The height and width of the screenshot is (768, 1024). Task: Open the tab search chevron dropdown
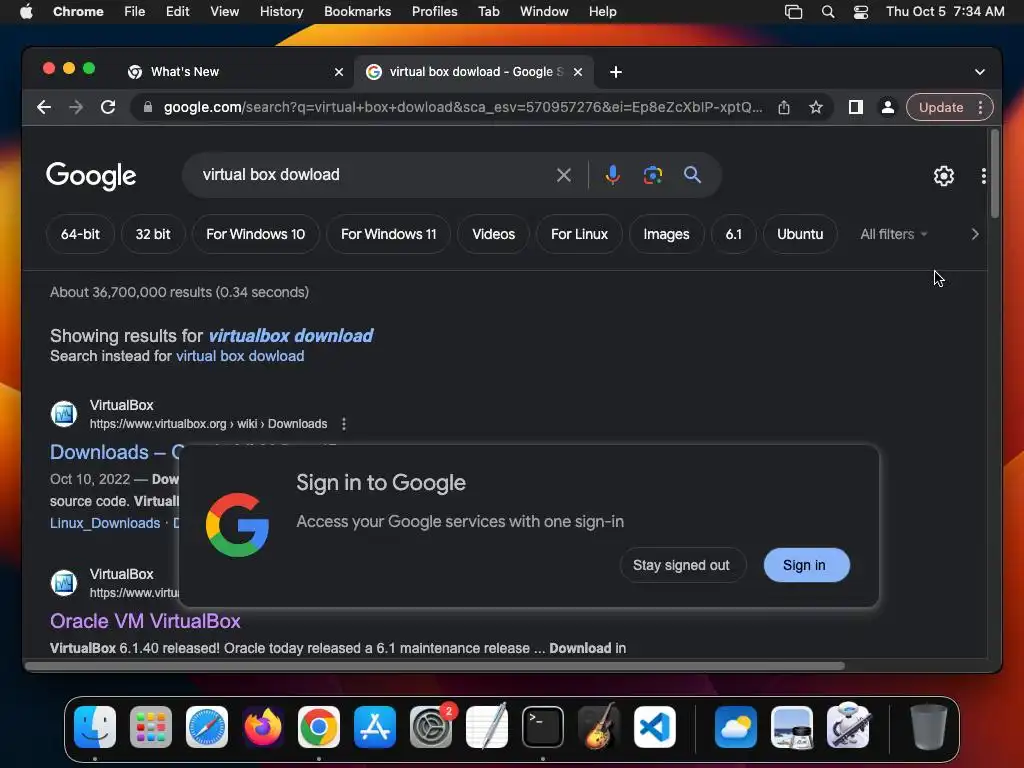tap(980, 72)
